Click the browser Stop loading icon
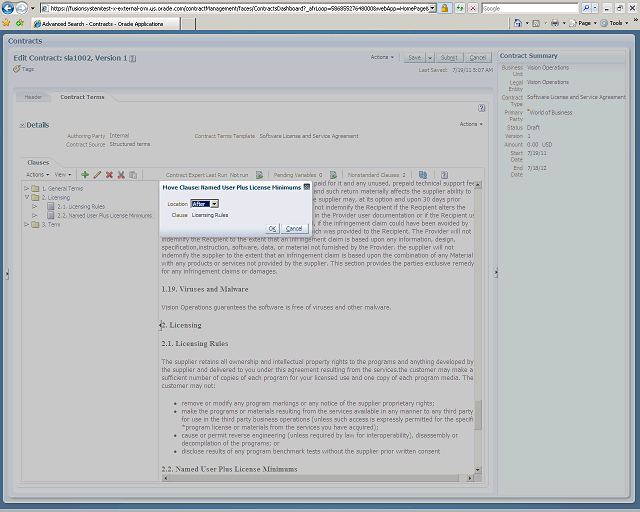The height and width of the screenshot is (512, 640). (x=473, y=8)
